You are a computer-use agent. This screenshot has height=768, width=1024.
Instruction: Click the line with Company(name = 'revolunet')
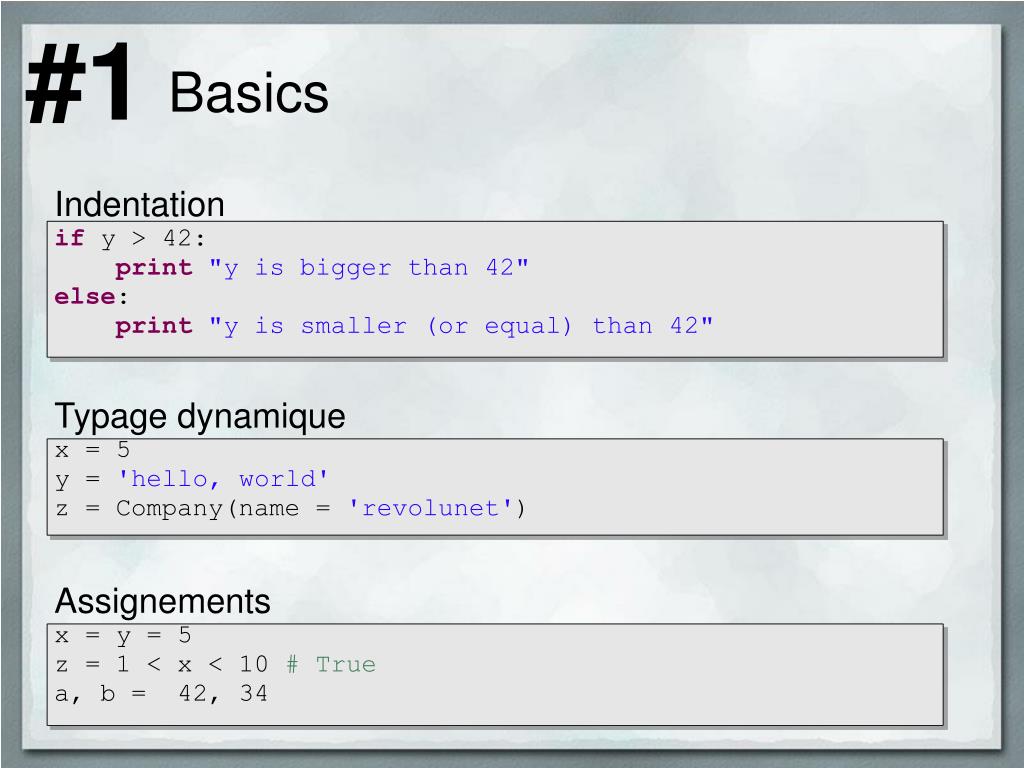coord(291,509)
